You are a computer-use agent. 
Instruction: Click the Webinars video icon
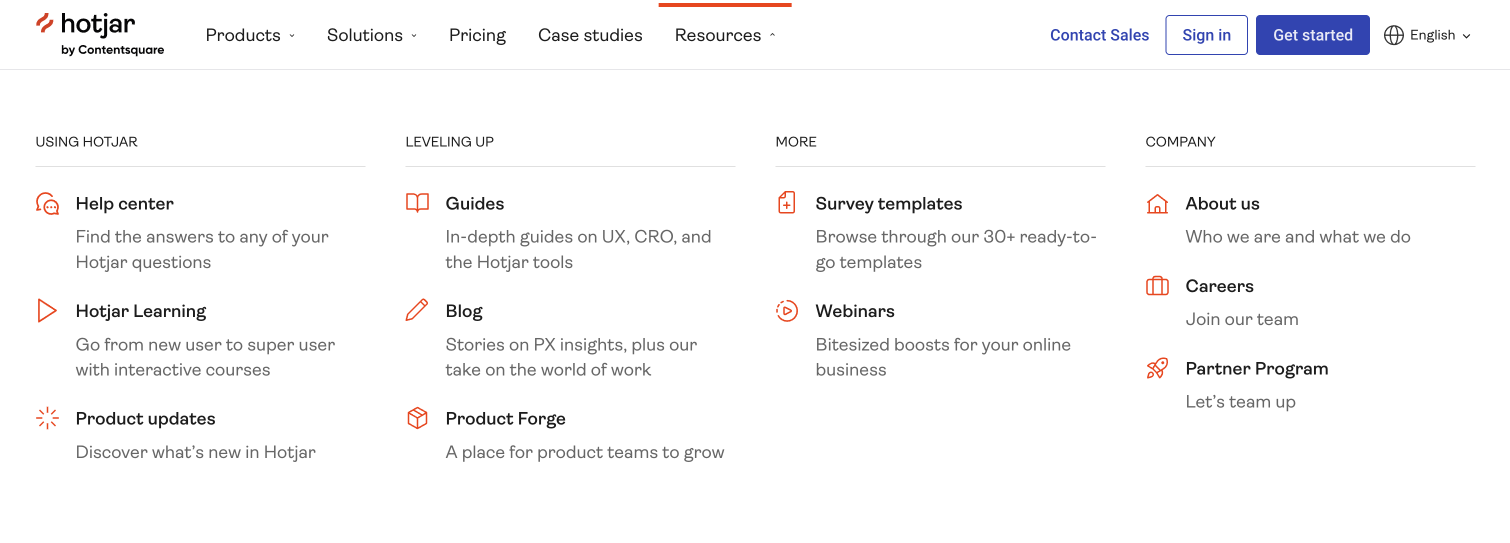click(787, 311)
